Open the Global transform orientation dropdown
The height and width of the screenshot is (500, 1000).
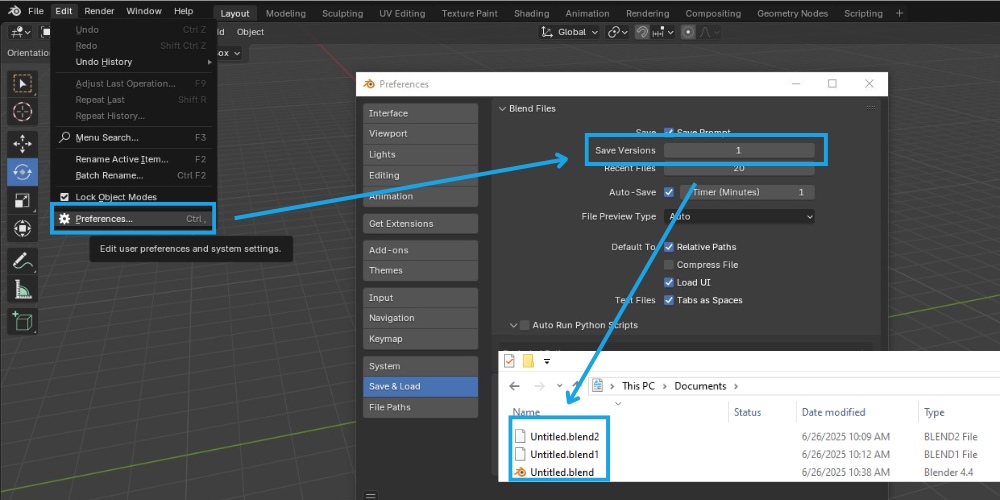(x=570, y=32)
